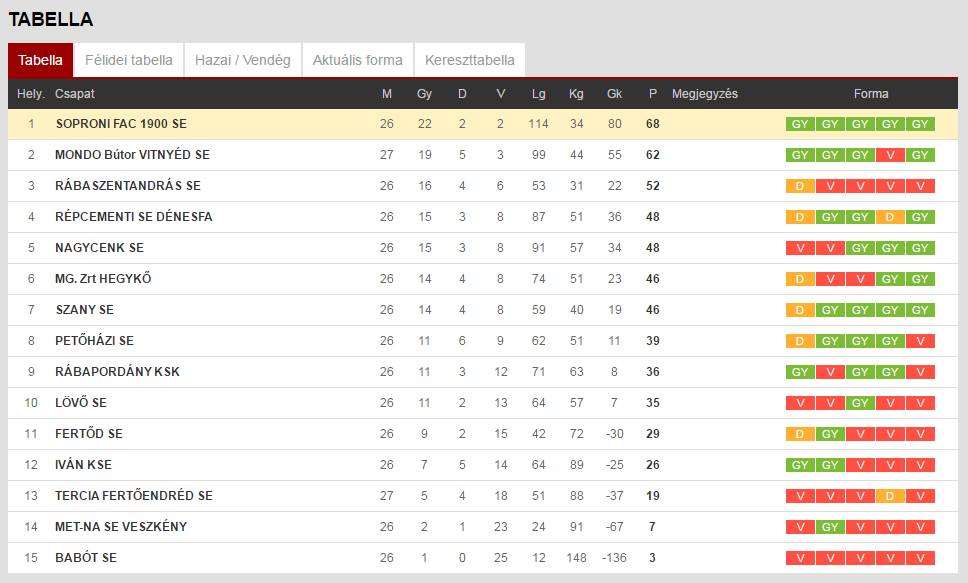The image size is (968, 583).
Task: Click first GY form badge of SOPRONI FAC
Action: [799, 124]
